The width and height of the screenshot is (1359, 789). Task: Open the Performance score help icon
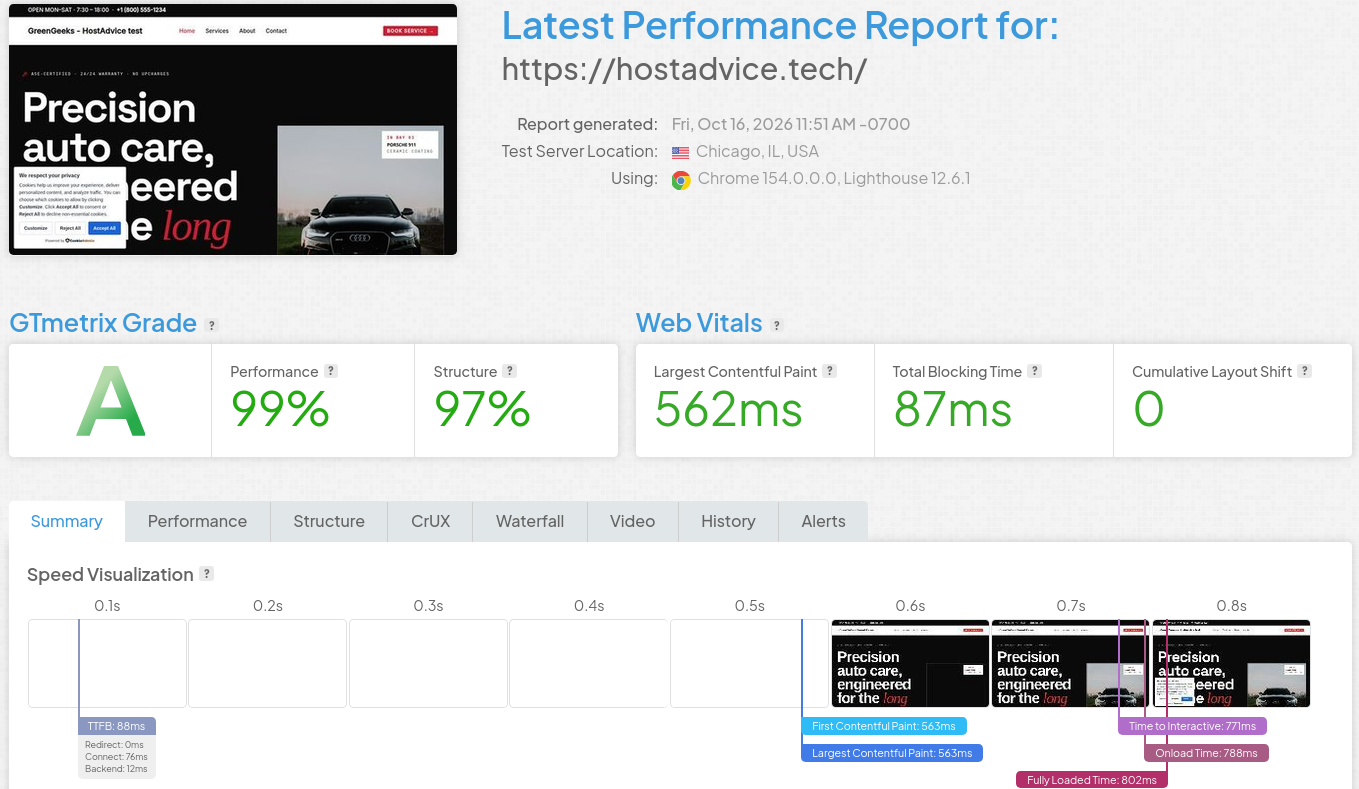coord(331,371)
